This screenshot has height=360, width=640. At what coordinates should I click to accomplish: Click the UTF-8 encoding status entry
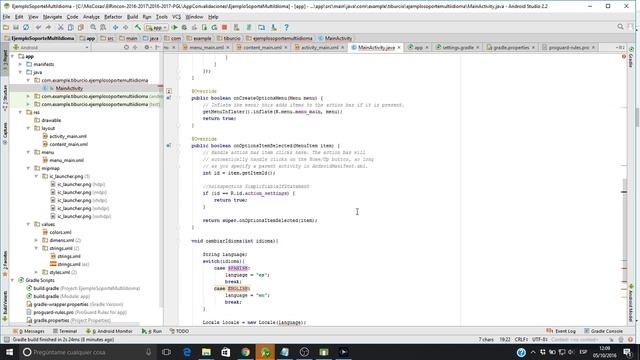click(x=539, y=340)
